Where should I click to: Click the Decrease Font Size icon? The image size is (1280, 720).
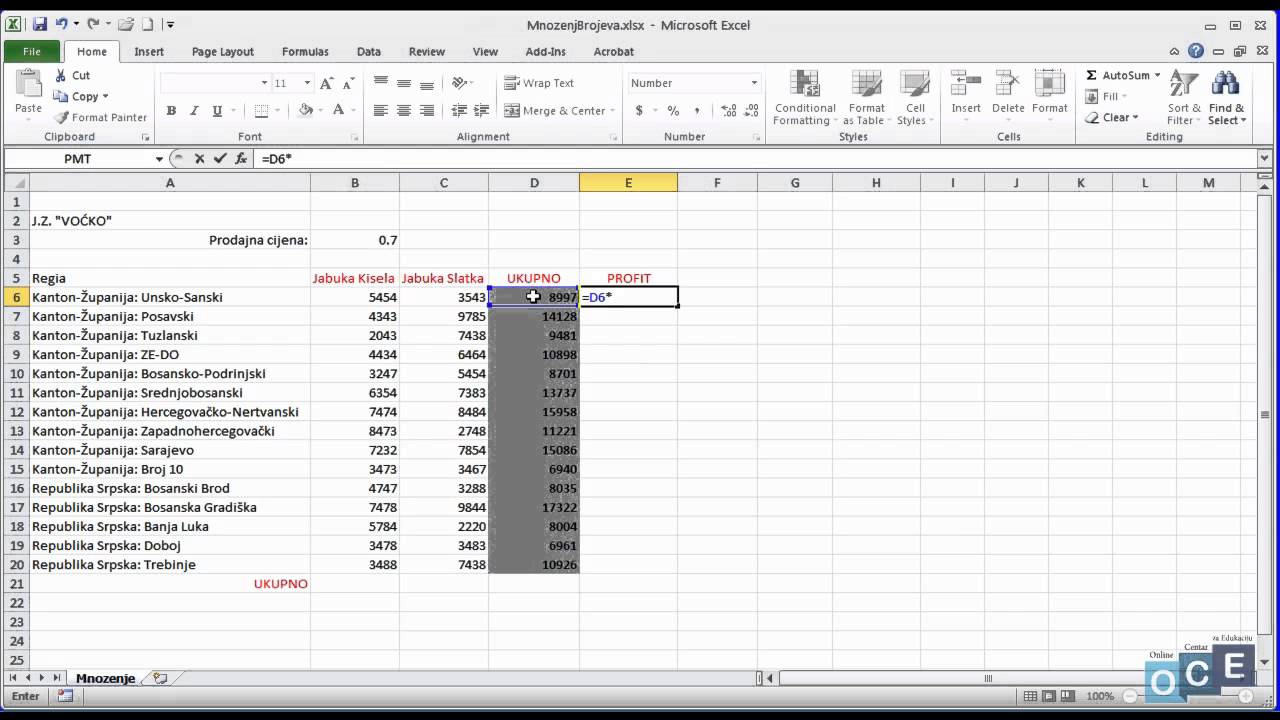pos(349,83)
